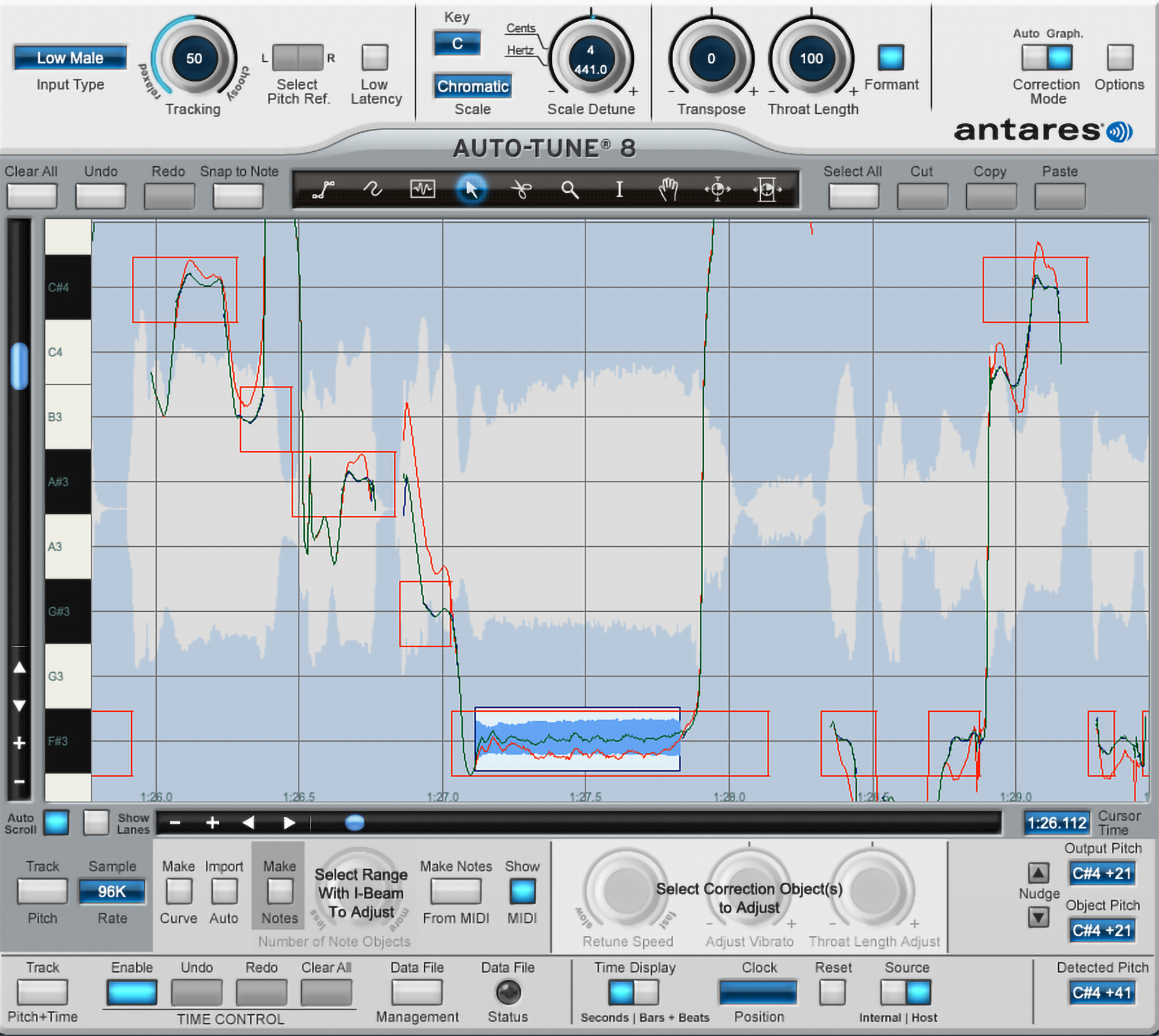Click the Select All button
Screen dimensions: 1159x1036
coord(854,196)
